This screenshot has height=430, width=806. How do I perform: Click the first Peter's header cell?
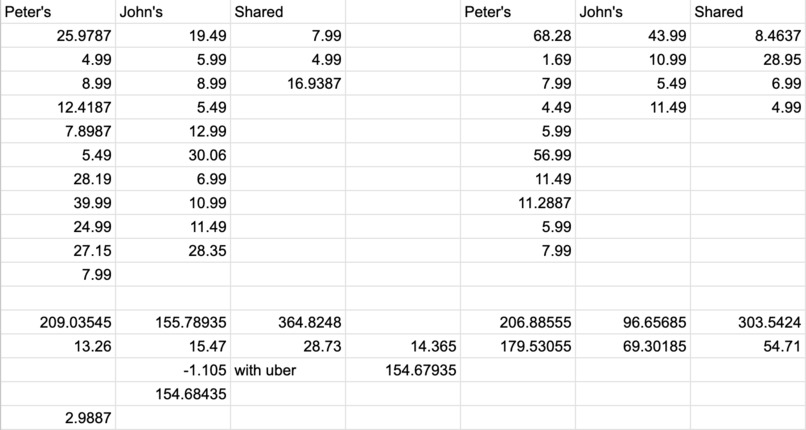pyautogui.click(x=58, y=12)
